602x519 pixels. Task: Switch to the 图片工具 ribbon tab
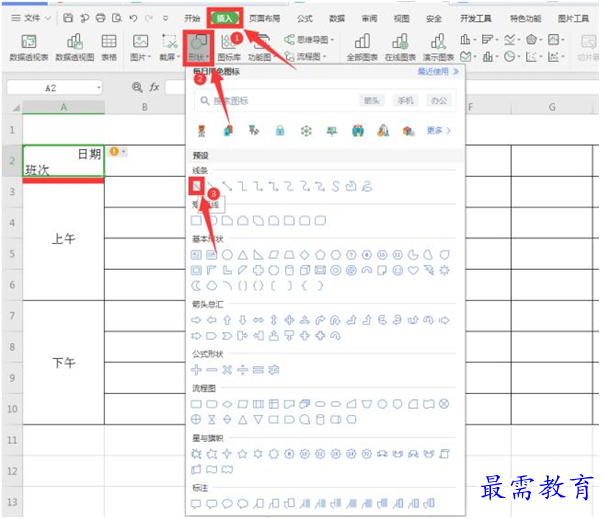click(573, 18)
